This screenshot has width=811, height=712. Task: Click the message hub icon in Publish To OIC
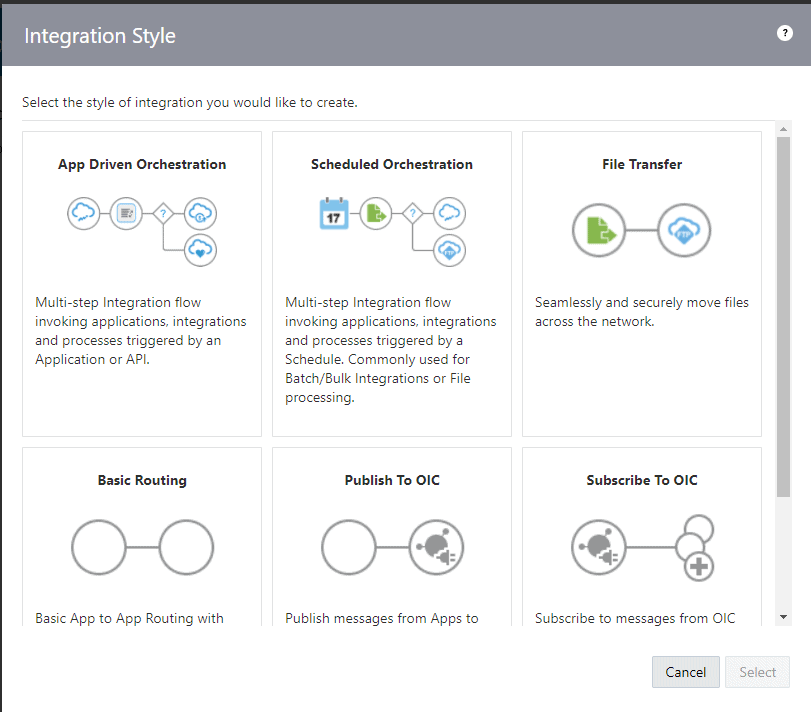pos(435,547)
